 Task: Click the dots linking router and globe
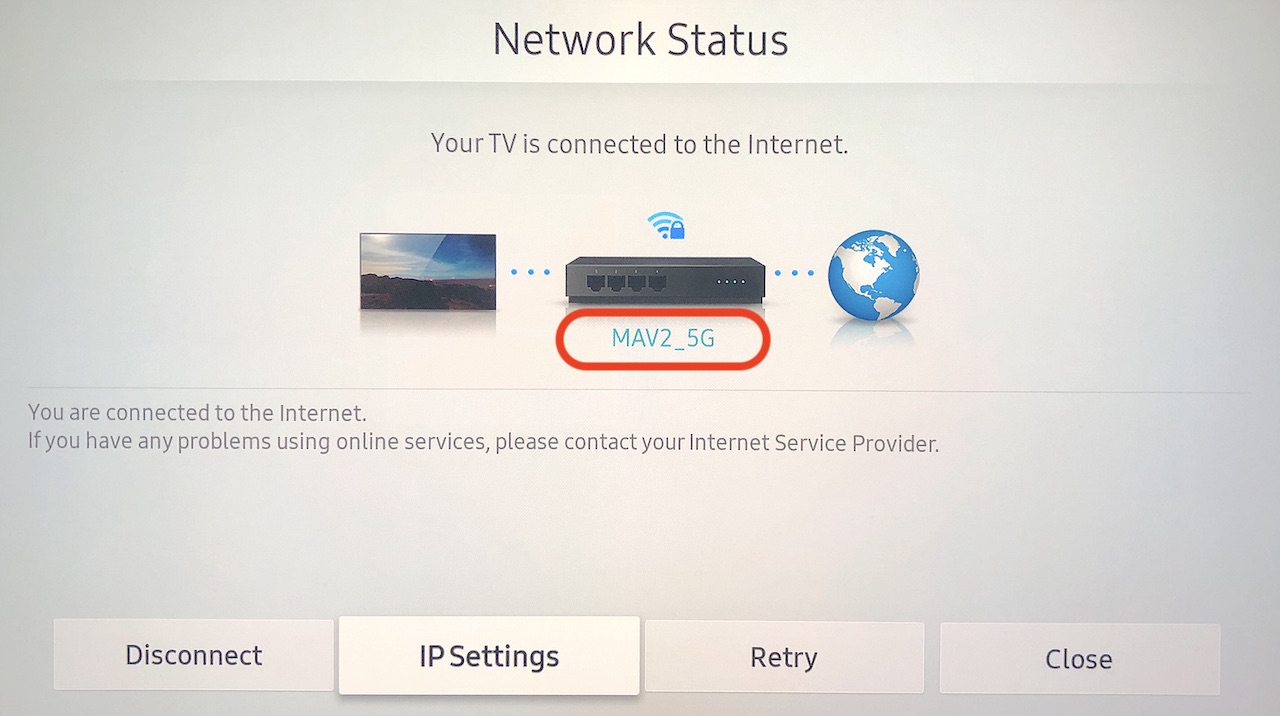(796, 272)
